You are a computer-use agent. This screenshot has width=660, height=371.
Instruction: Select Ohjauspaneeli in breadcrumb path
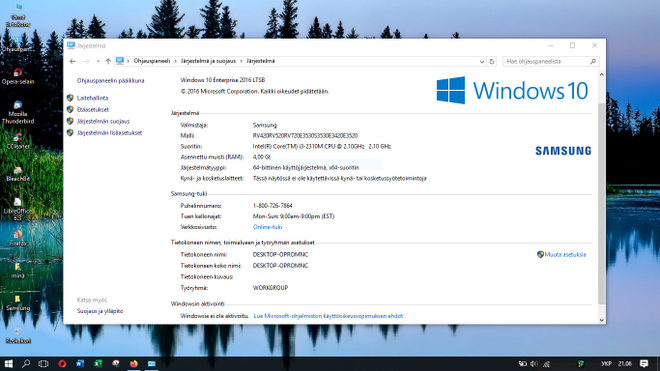click(152, 61)
